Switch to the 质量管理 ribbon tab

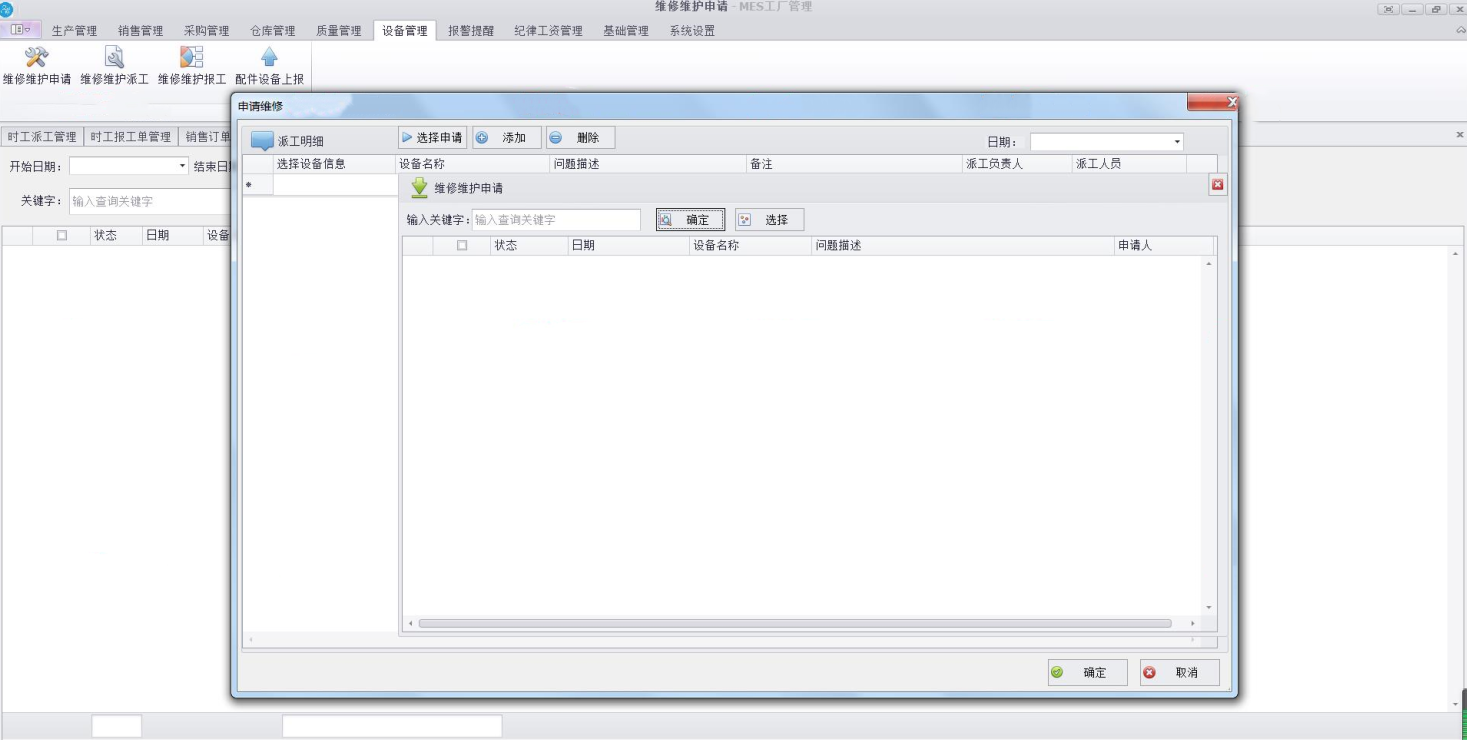tap(339, 31)
